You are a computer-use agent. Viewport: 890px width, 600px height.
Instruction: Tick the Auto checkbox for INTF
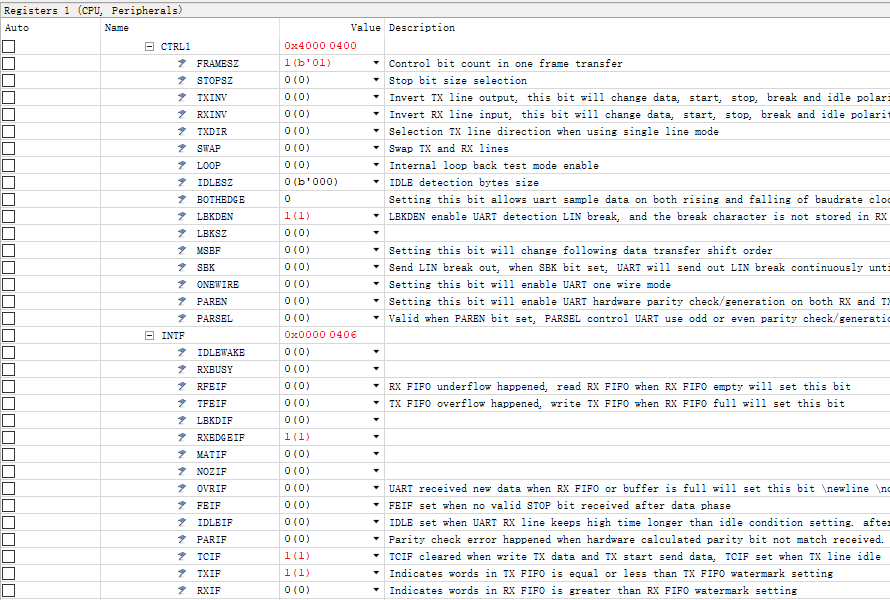[9, 335]
